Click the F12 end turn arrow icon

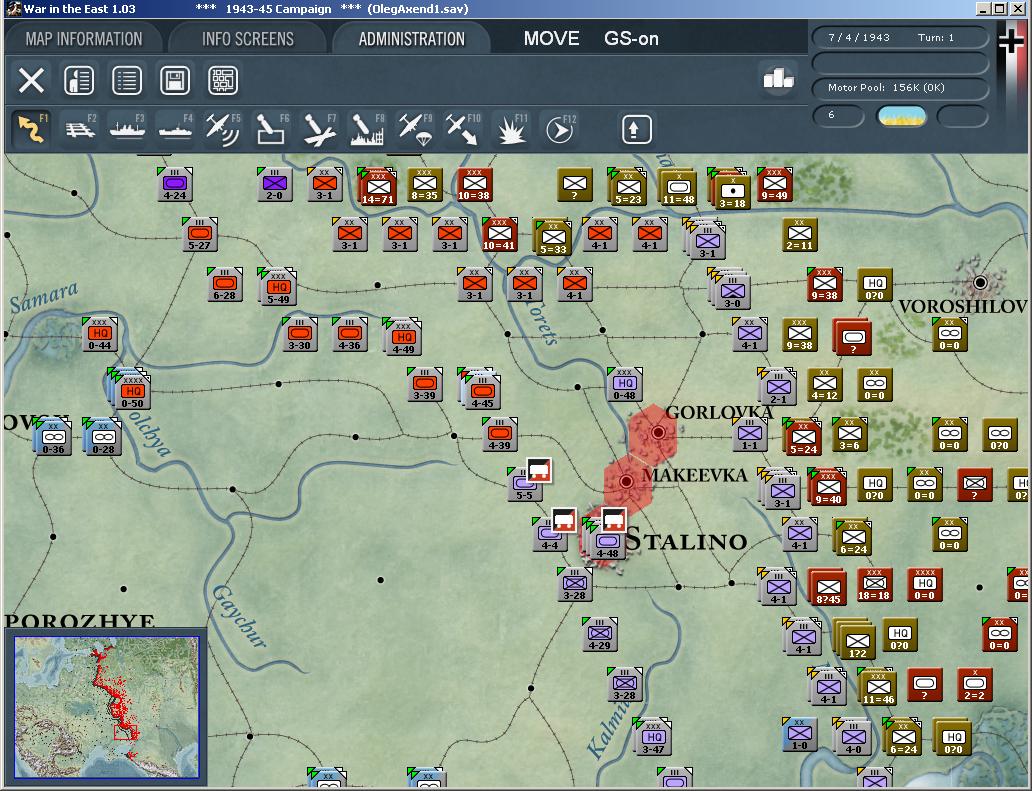click(559, 128)
